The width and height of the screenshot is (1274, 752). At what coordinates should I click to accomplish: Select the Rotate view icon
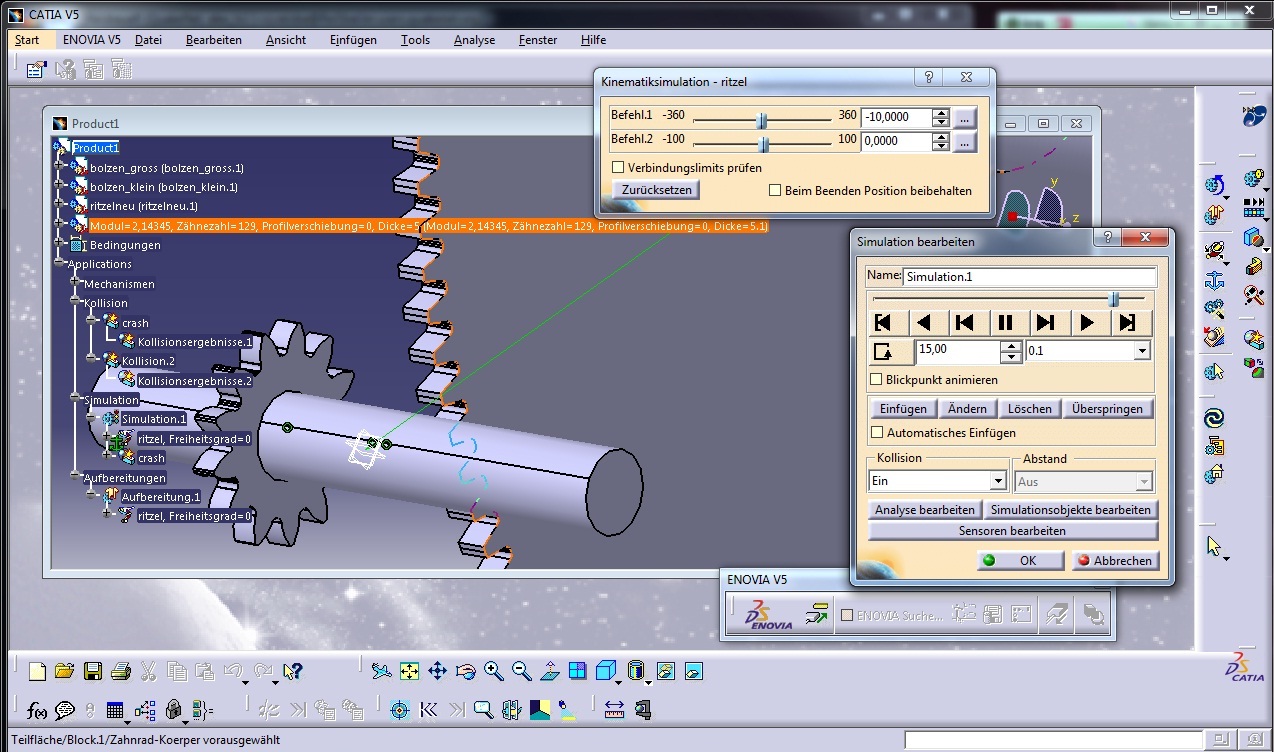(x=465, y=671)
